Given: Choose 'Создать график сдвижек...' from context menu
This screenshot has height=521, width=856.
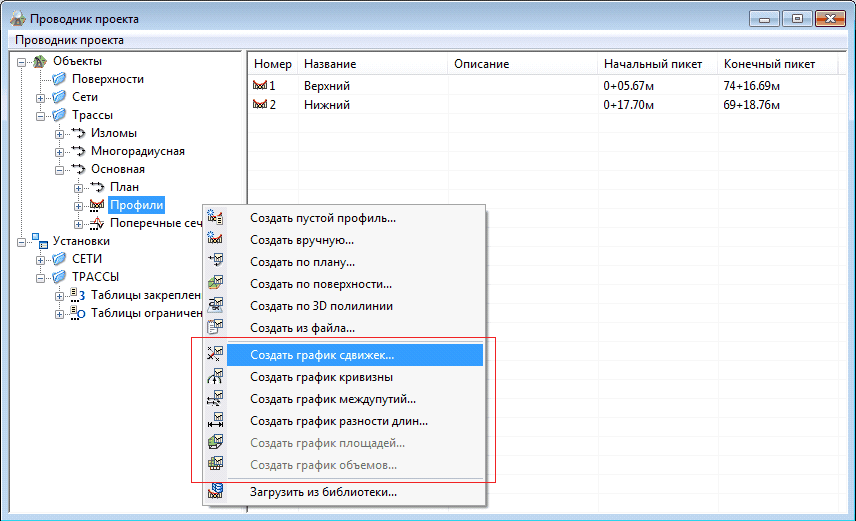Looking at the screenshot, I should [x=322, y=355].
